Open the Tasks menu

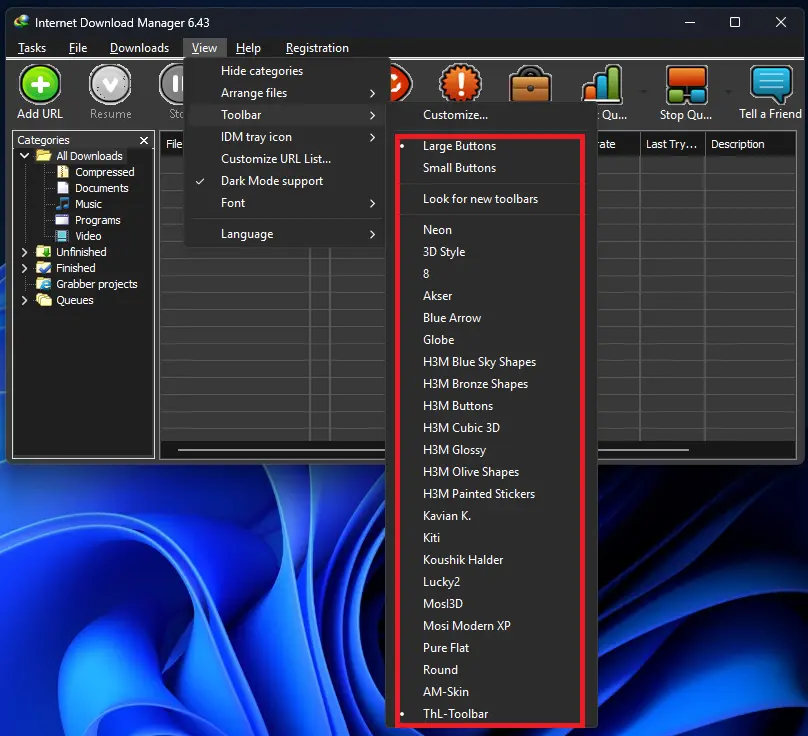(32, 48)
